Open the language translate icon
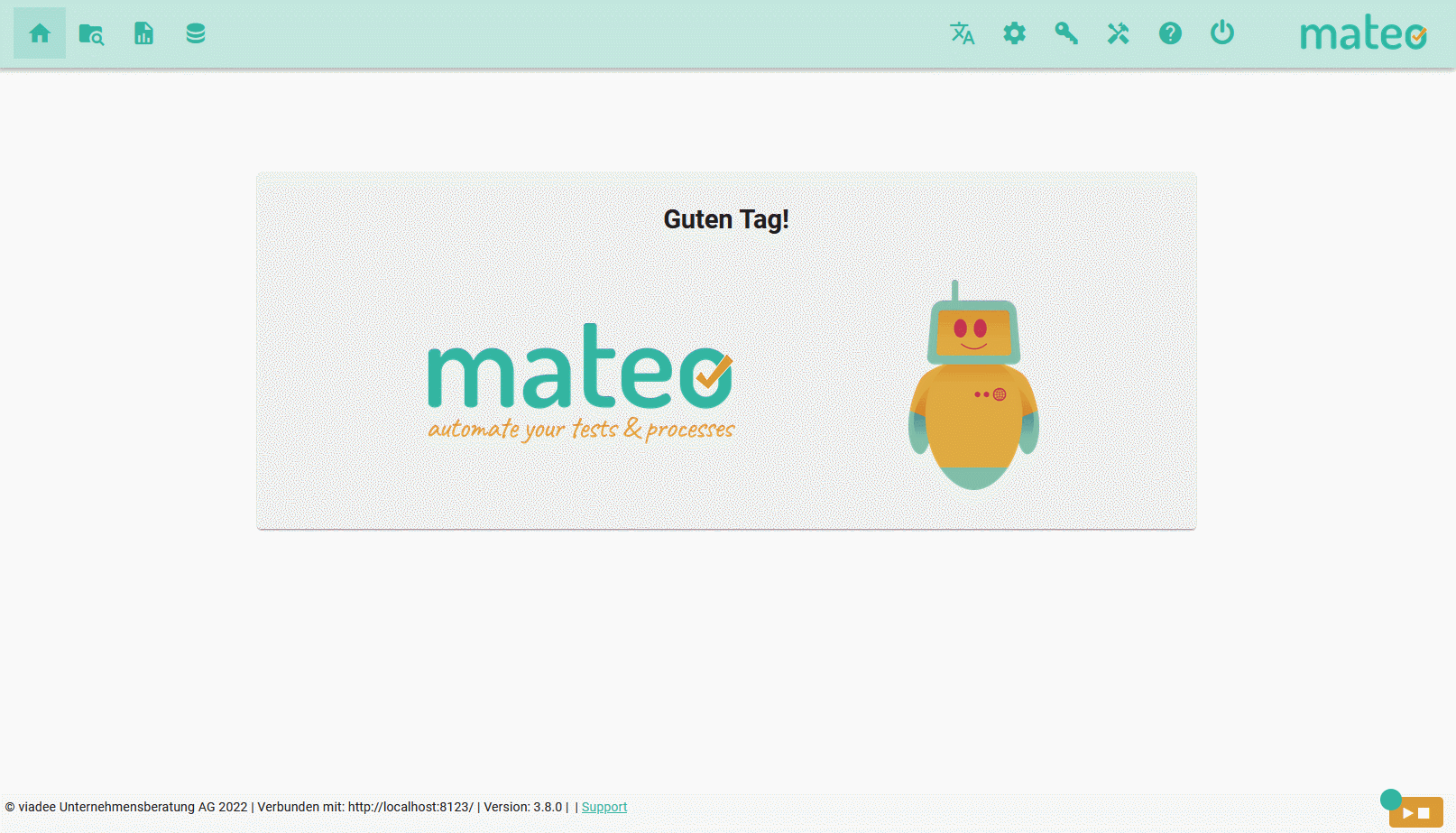The width and height of the screenshot is (1456, 833). pos(963,33)
